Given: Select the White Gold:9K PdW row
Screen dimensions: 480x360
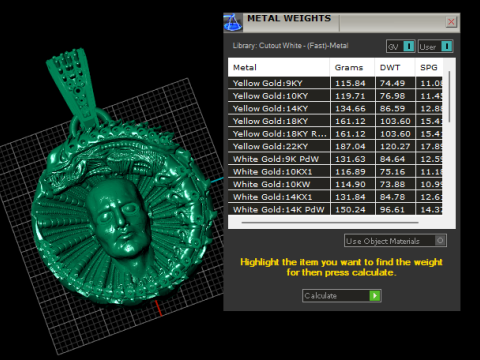Looking at the screenshot, I should (x=335, y=159).
